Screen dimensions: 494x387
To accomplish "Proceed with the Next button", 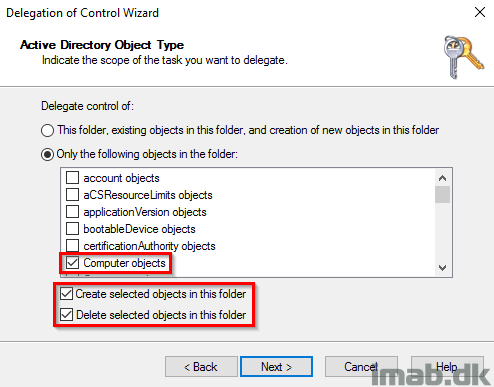I will coord(276,367).
